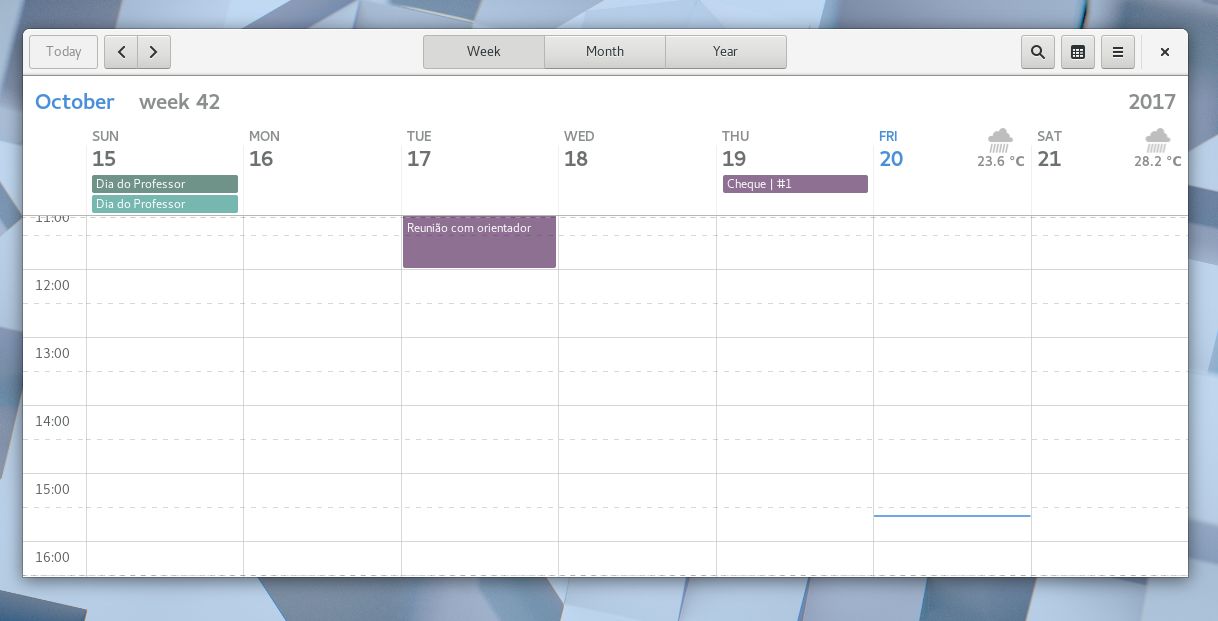Click Friday's rain weather icon

pos(1000,139)
